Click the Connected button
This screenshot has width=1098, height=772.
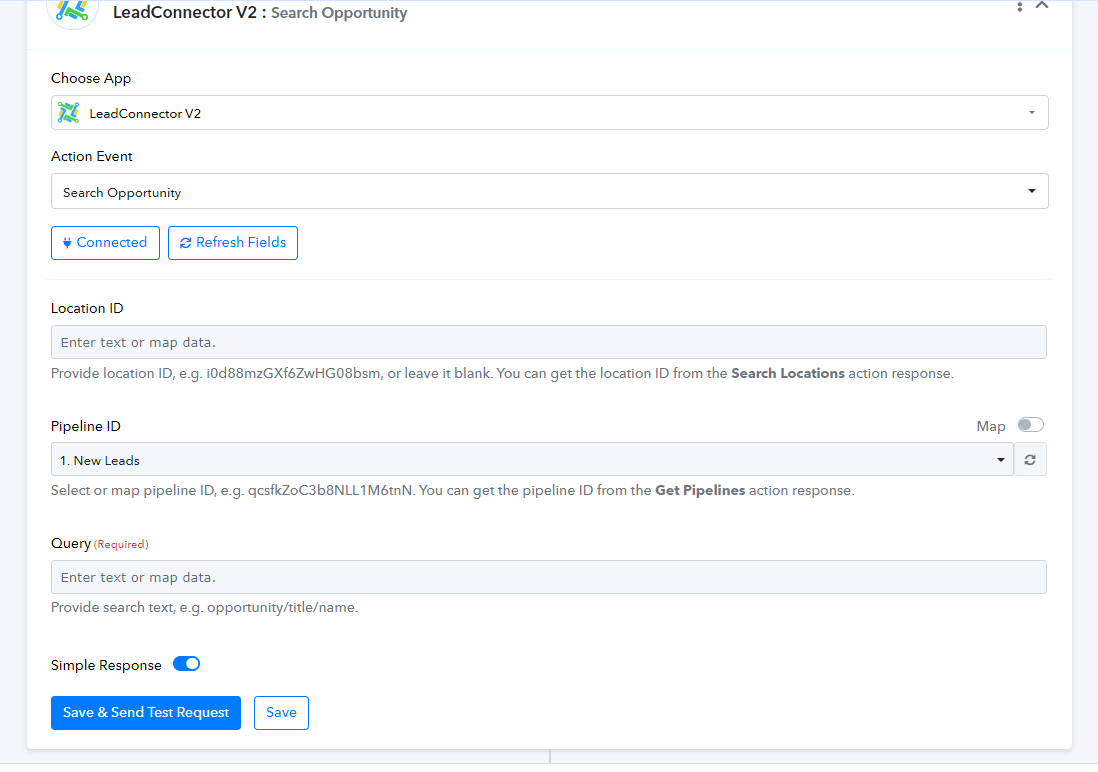coord(105,242)
